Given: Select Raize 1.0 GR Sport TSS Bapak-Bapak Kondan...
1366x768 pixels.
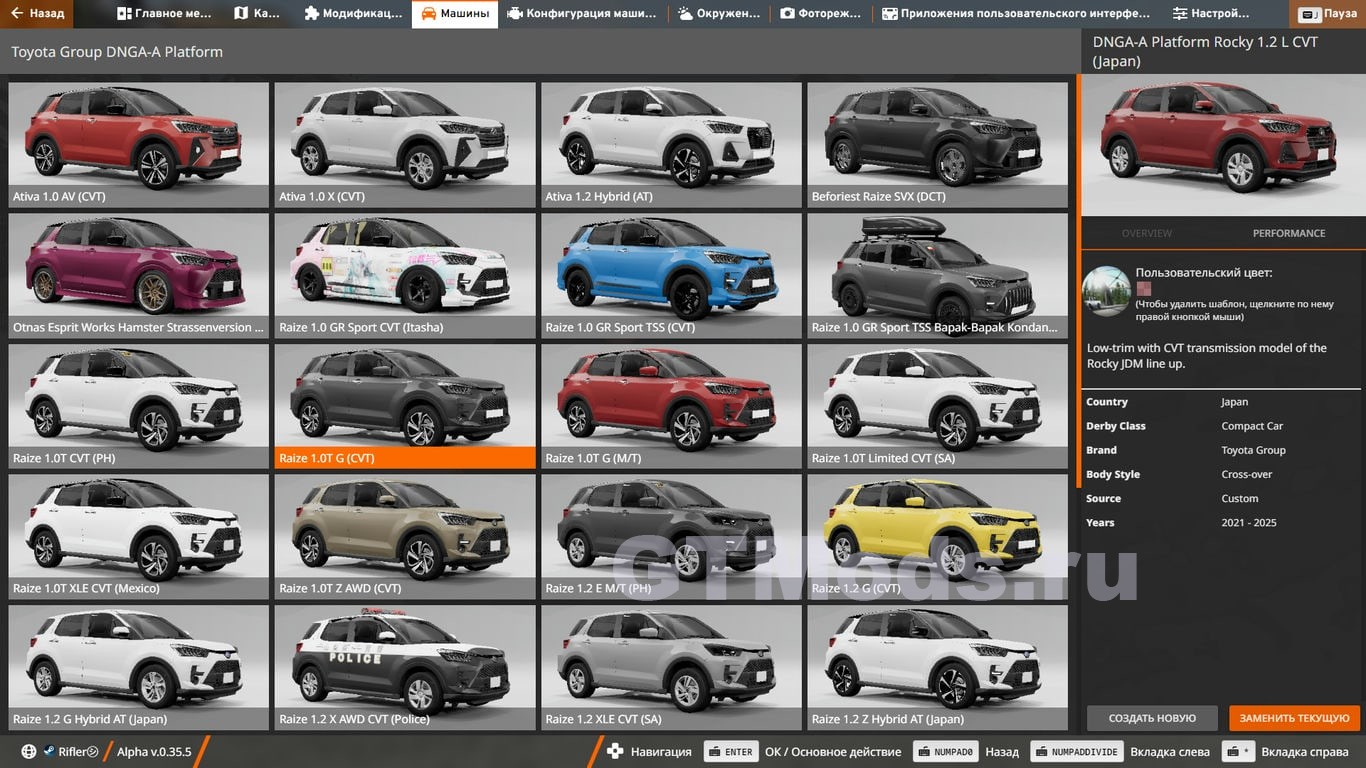Looking at the screenshot, I should pyautogui.click(x=938, y=275).
